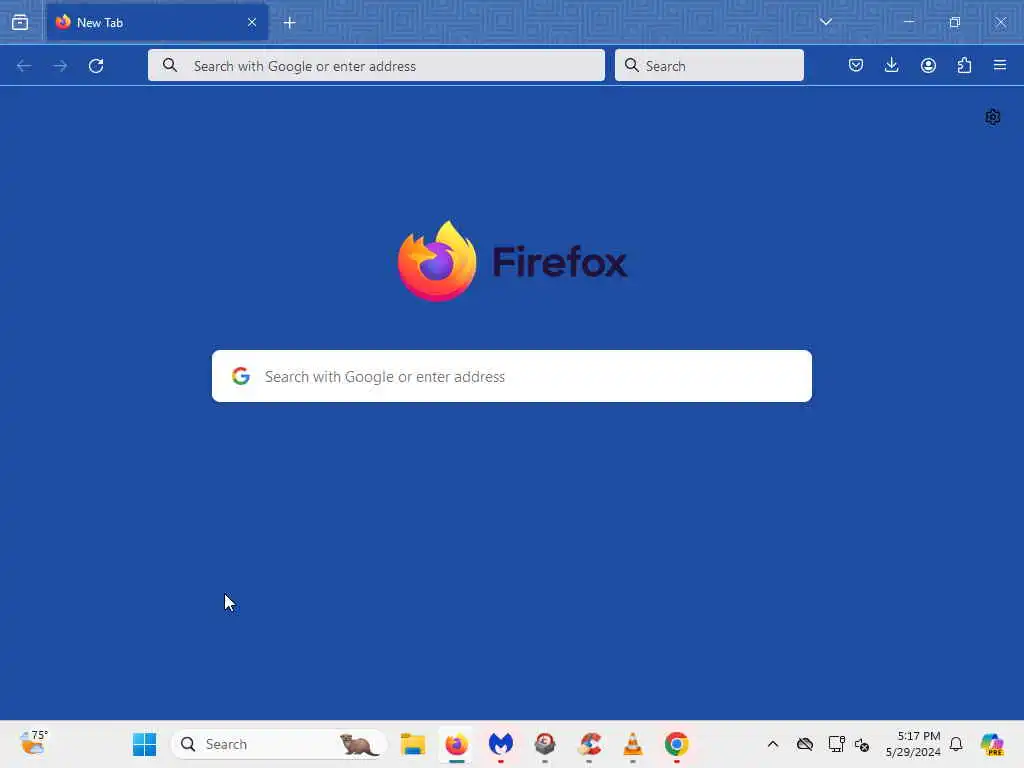Launch VLC media player from taskbar
The height and width of the screenshot is (768, 1024).
(x=633, y=744)
